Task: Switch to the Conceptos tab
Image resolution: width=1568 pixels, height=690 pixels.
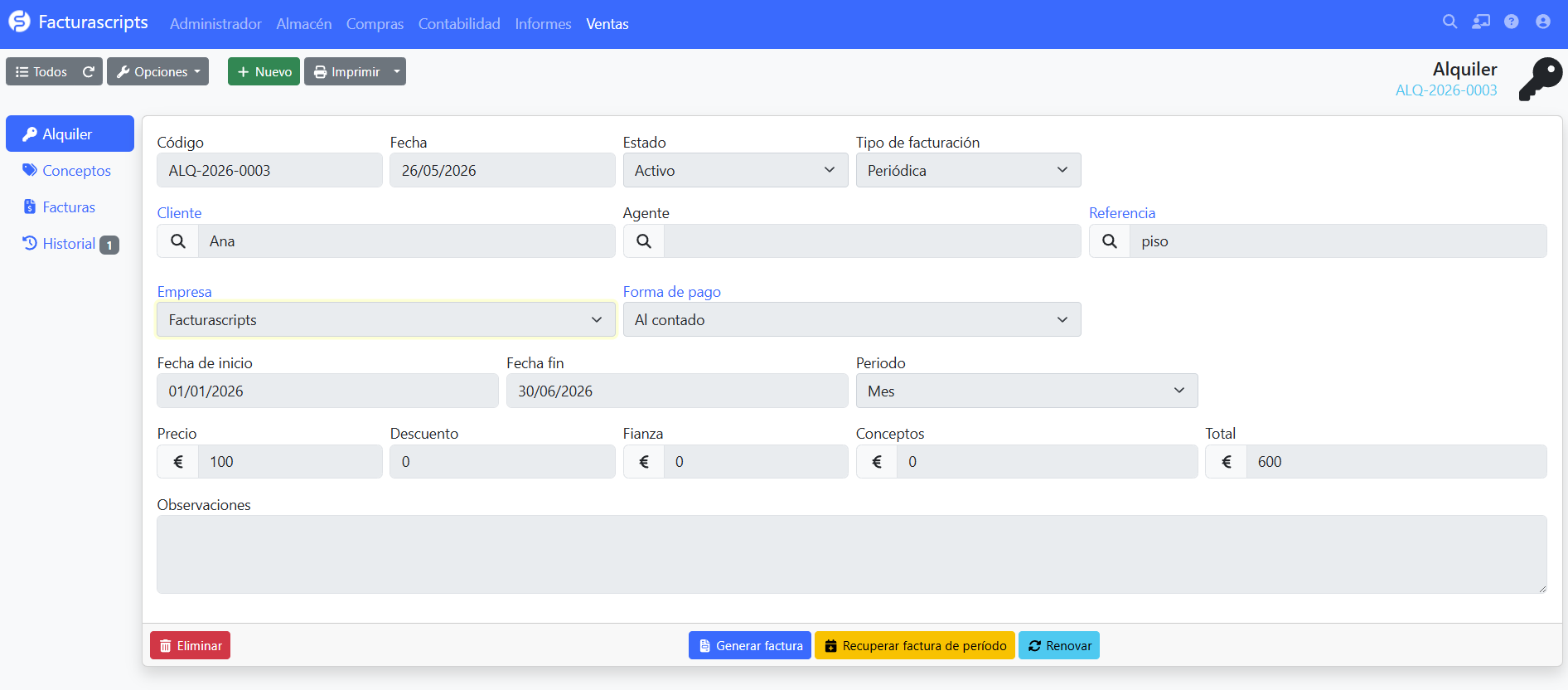Action: coord(70,170)
